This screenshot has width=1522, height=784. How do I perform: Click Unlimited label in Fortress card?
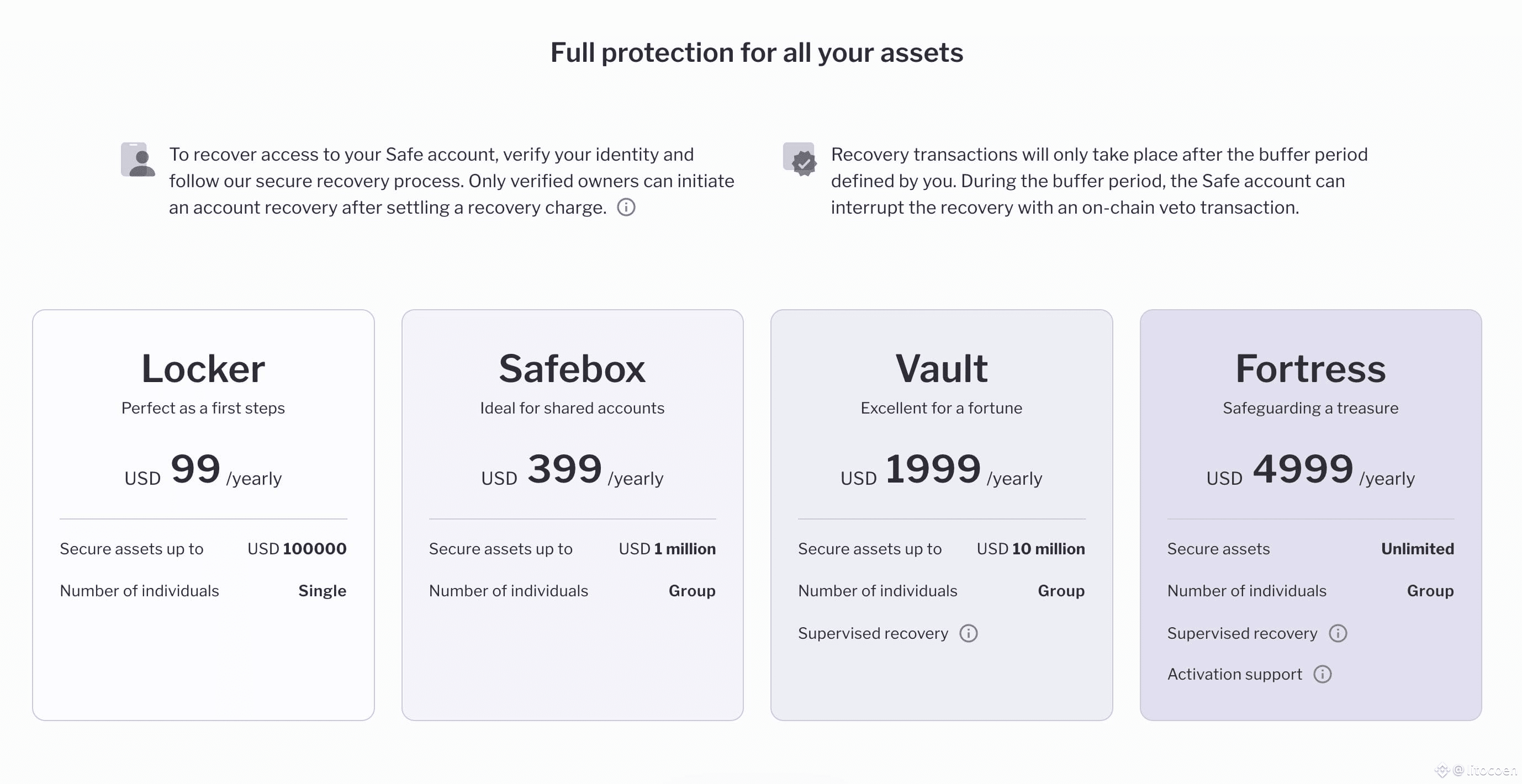(1418, 549)
